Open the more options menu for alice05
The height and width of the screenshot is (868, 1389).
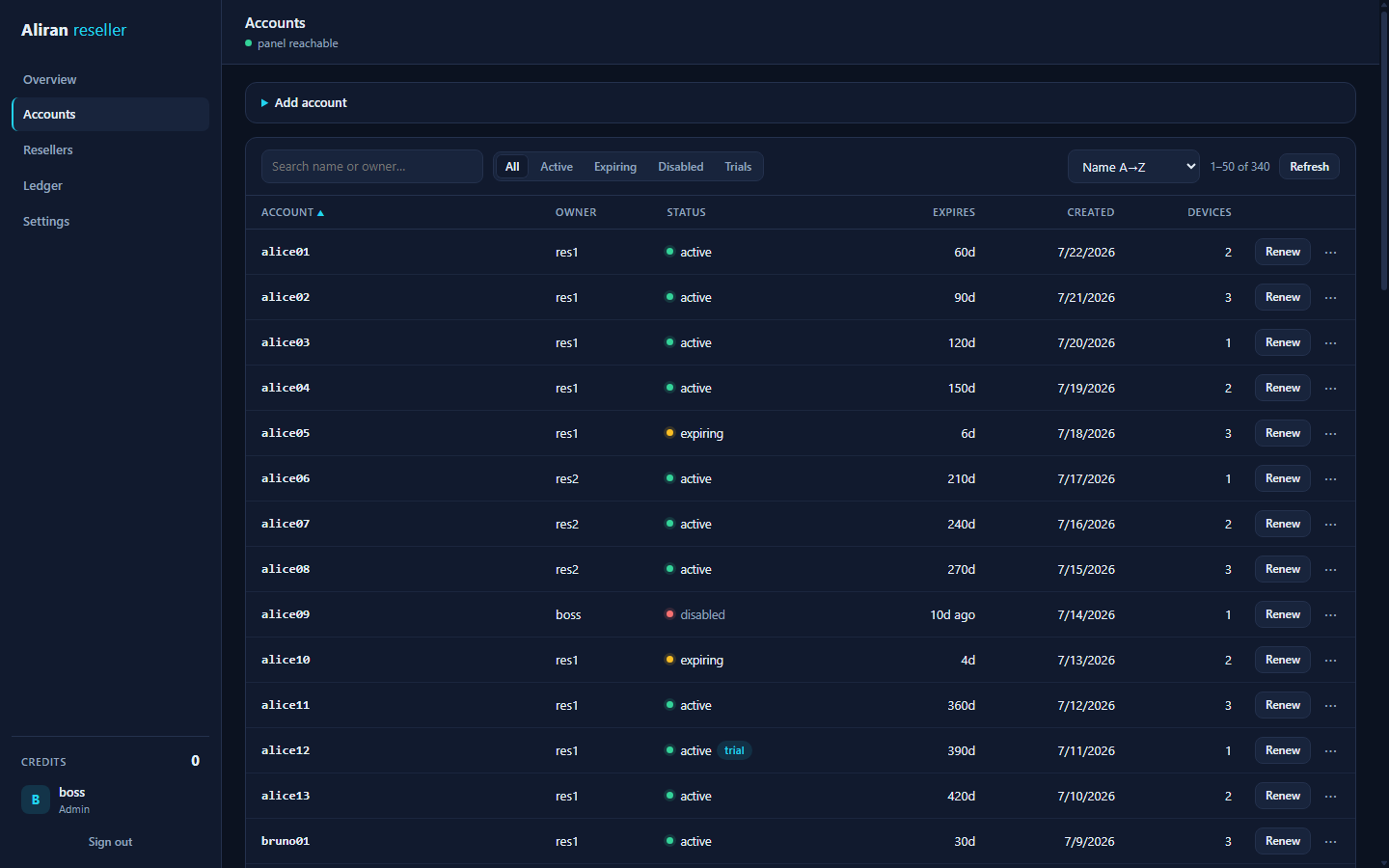pyautogui.click(x=1331, y=433)
